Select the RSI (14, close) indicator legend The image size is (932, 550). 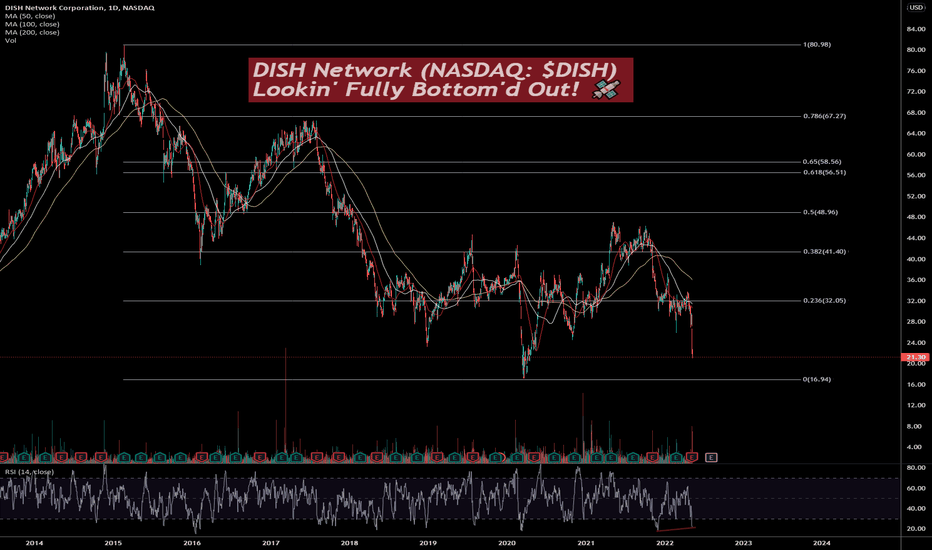click(29, 472)
